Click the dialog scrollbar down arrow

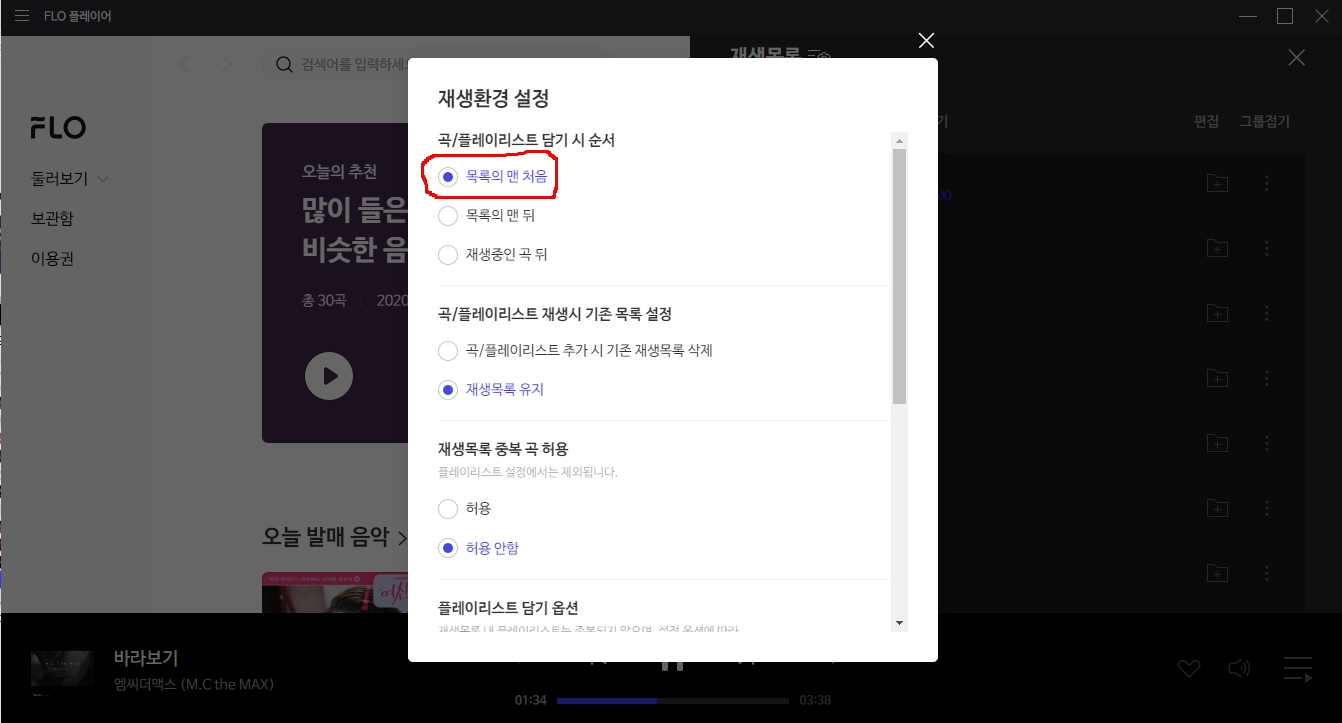(899, 623)
